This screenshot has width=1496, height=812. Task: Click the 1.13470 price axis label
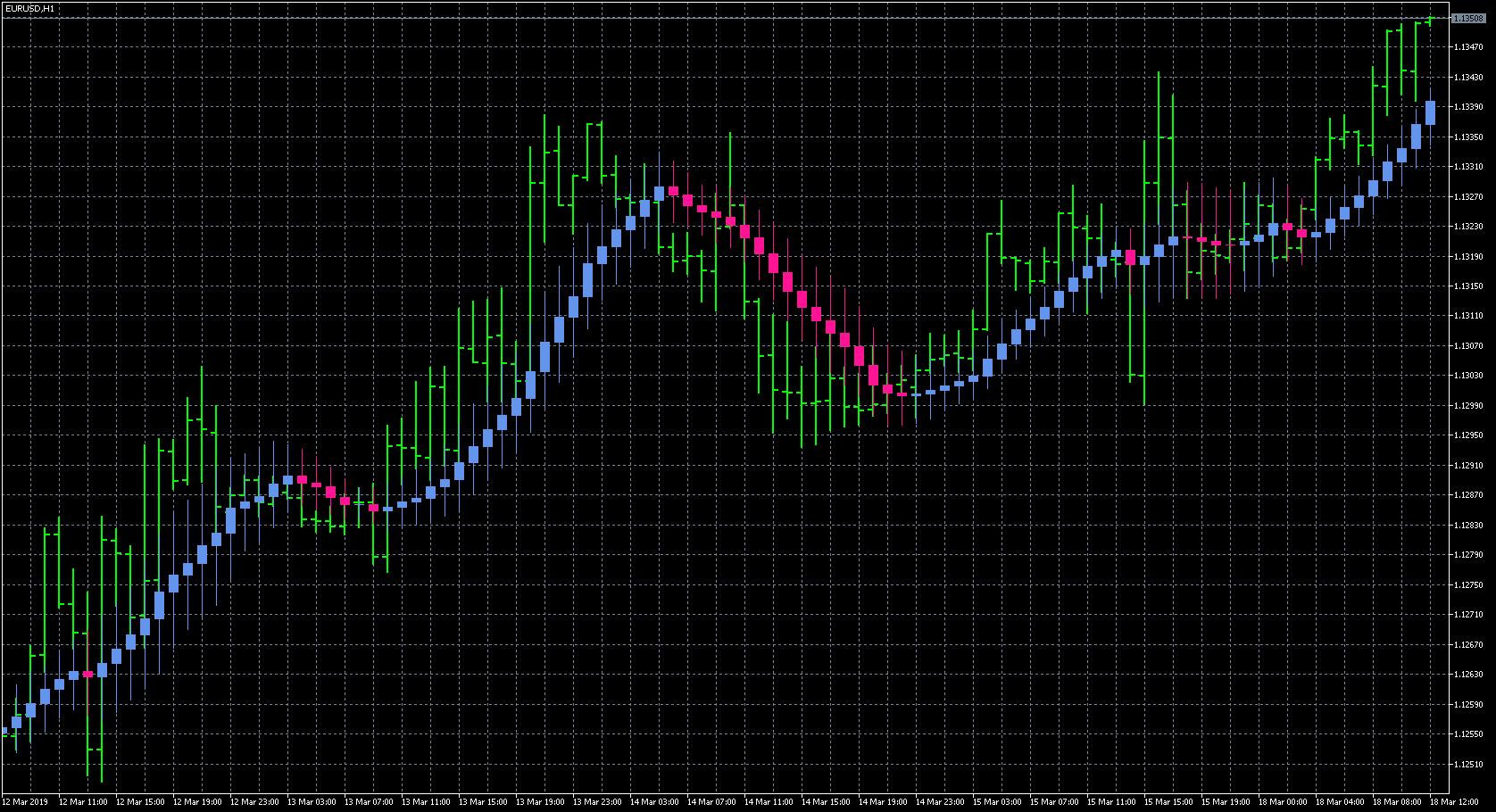click(x=1468, y=47)
